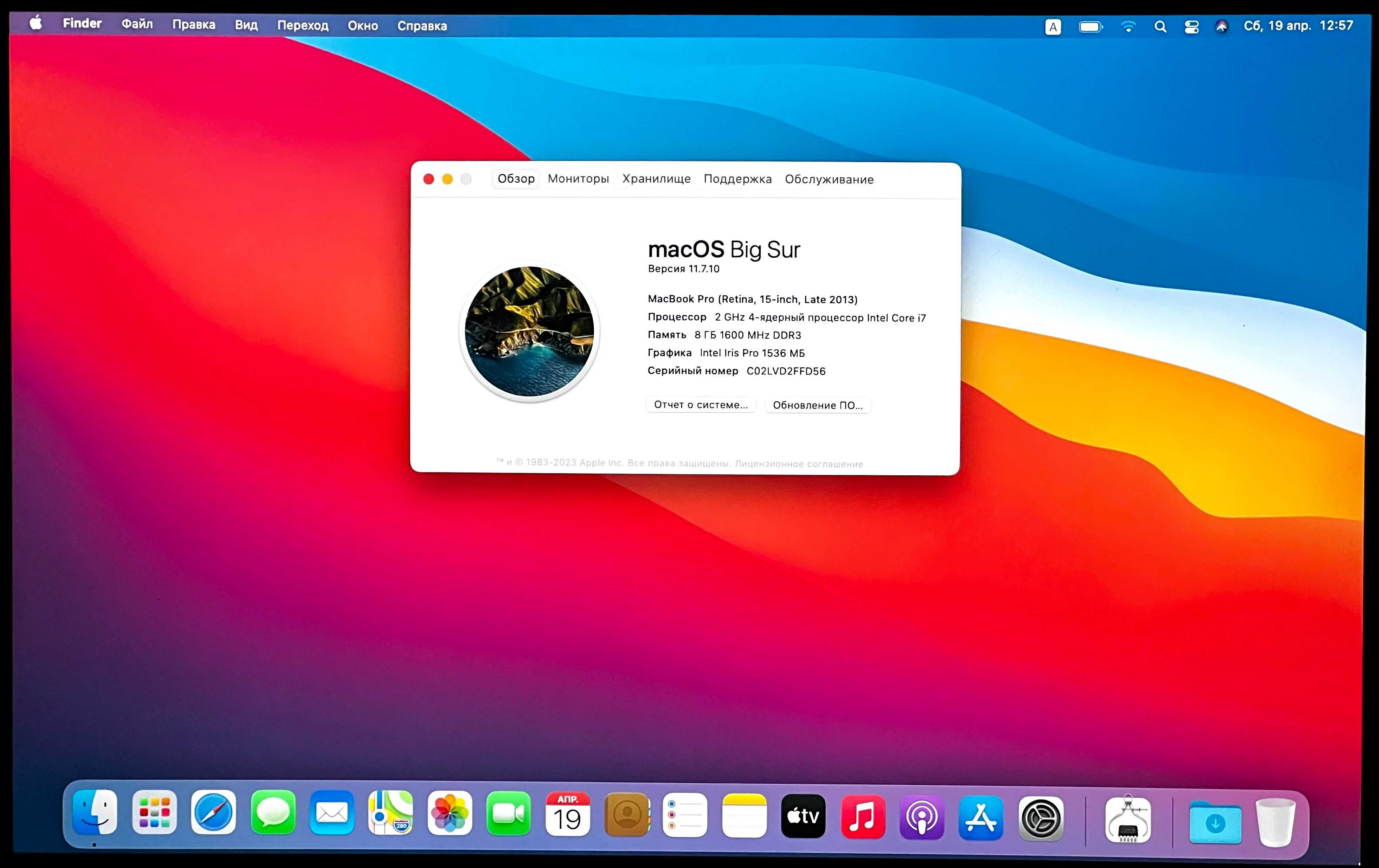Open the Файл menu

(x=137, y=24)
